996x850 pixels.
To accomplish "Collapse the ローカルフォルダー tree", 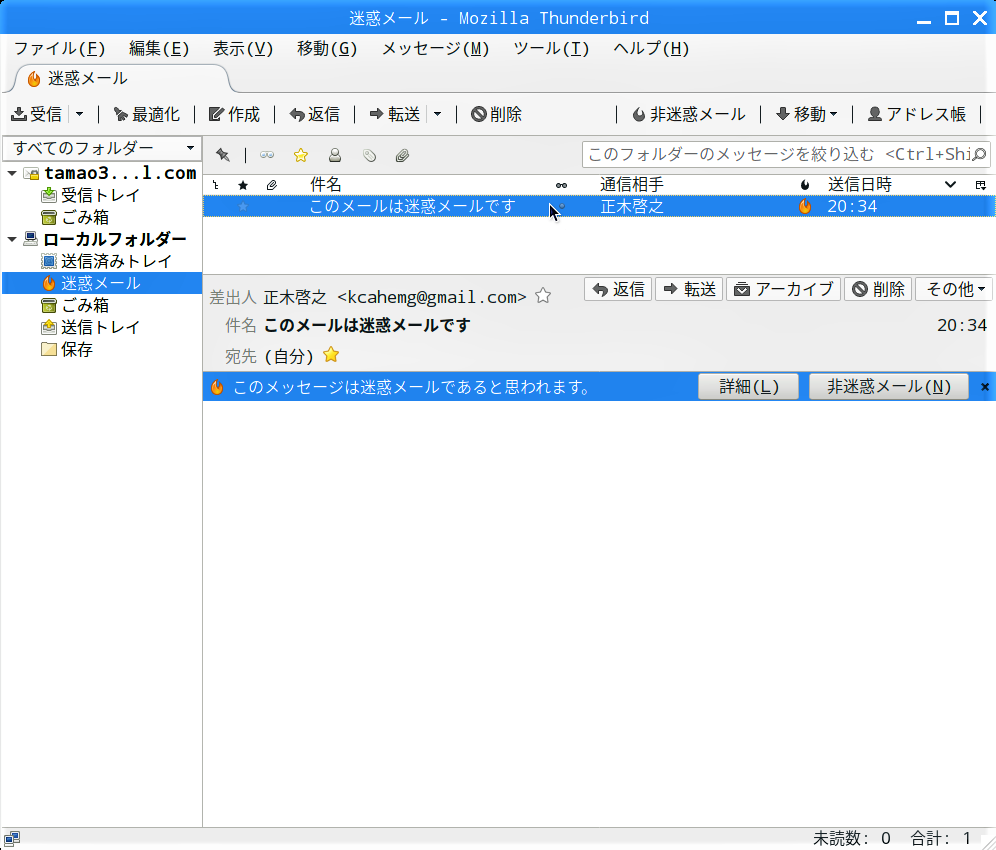I will click(x=12, y=239).
